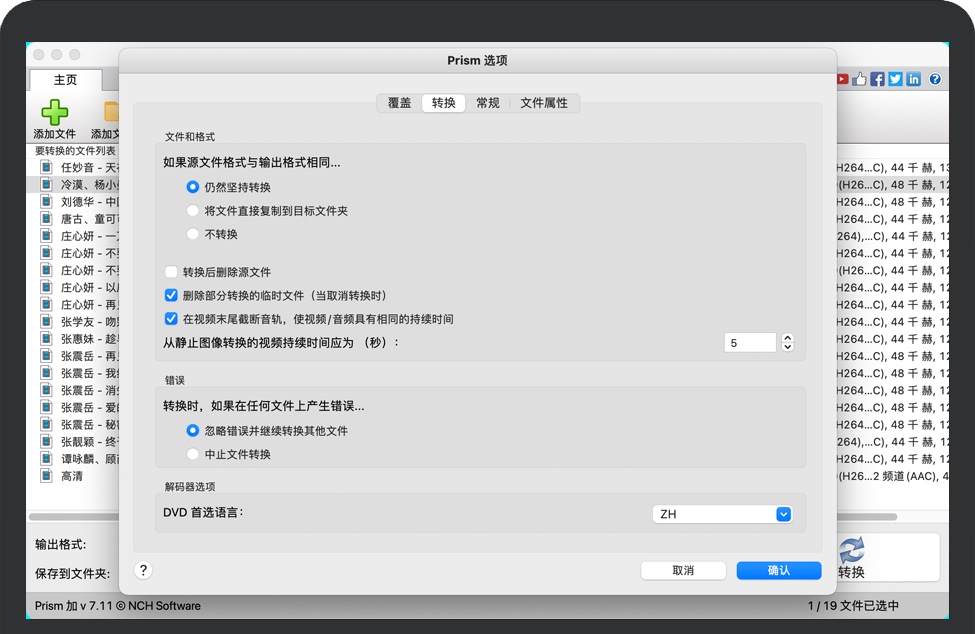Click the 确认 button
The height and width of the screenshot is (634, 975).
[x=778, y=570]
